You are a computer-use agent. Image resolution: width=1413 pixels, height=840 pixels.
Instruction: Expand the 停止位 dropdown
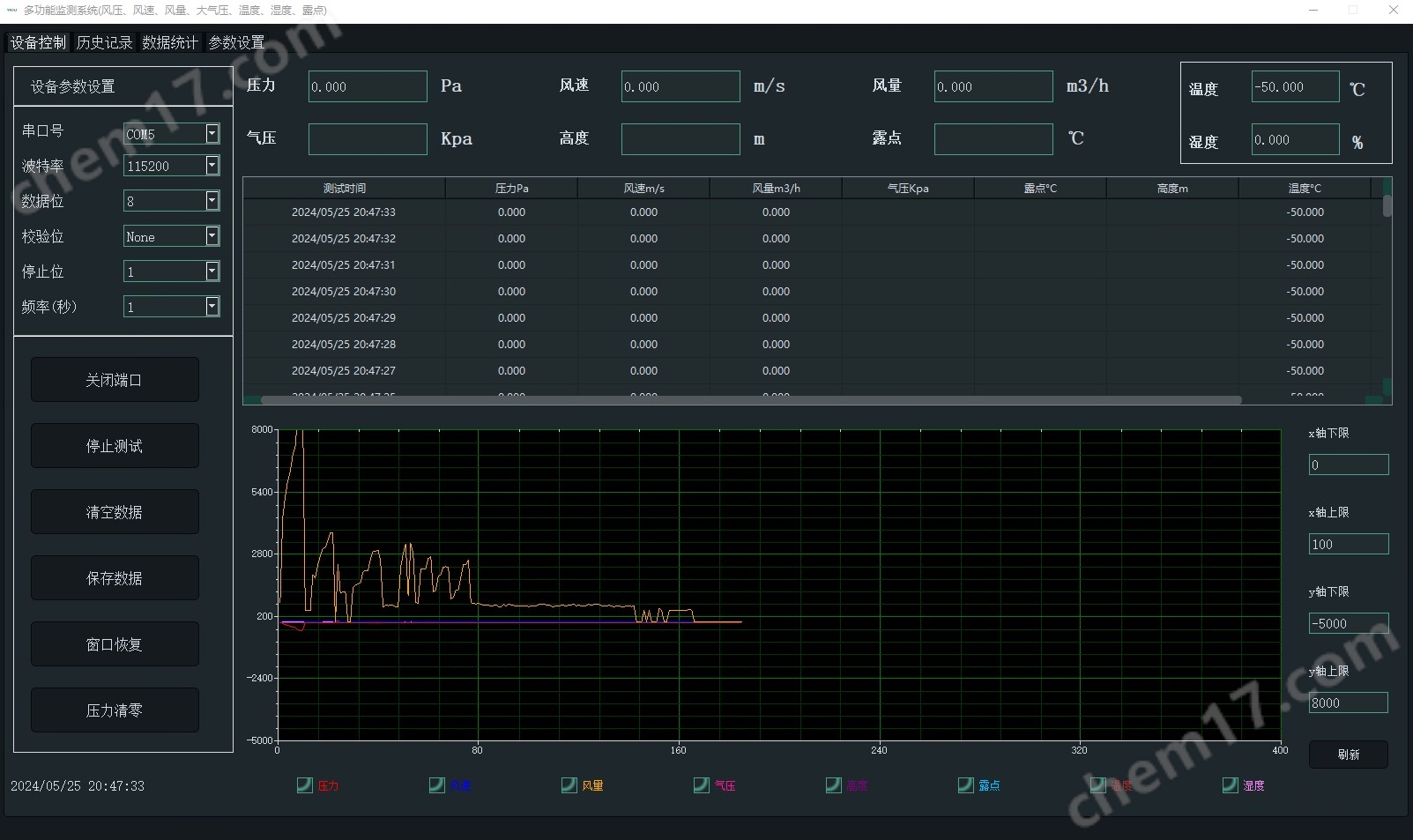click(x=212, y=271)
